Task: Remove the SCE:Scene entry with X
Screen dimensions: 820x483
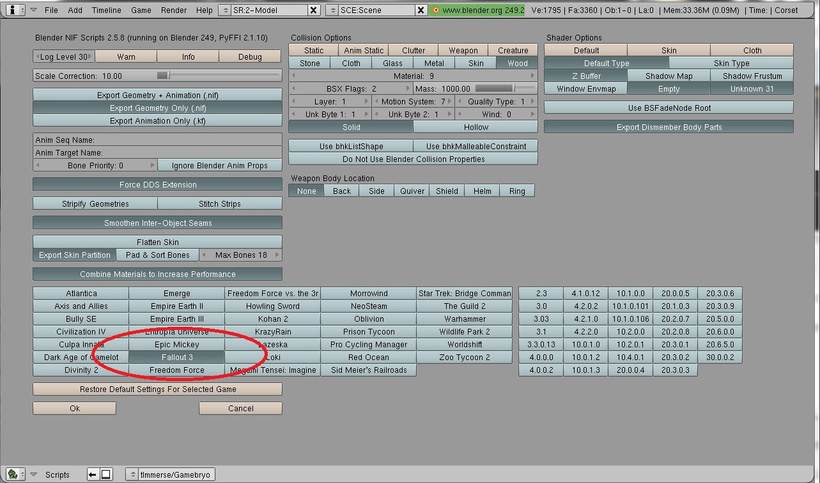Action: [420, 10]
